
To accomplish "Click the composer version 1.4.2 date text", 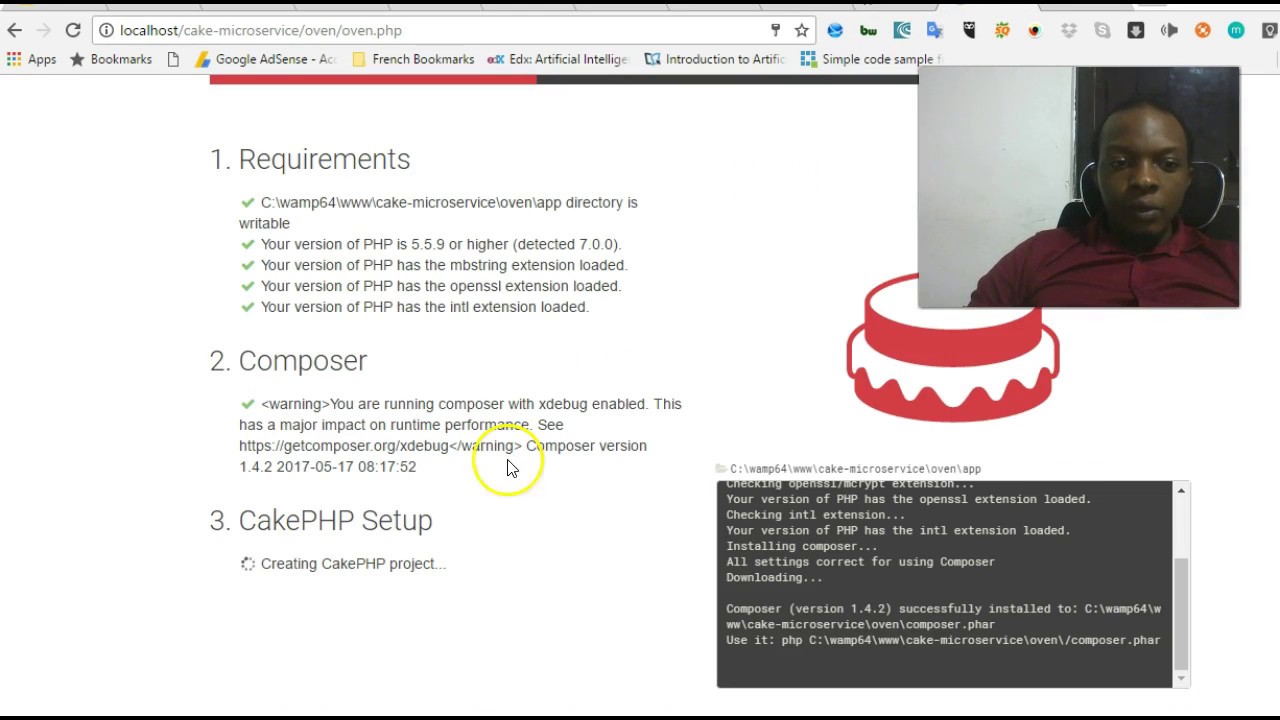I will (328, 467).
